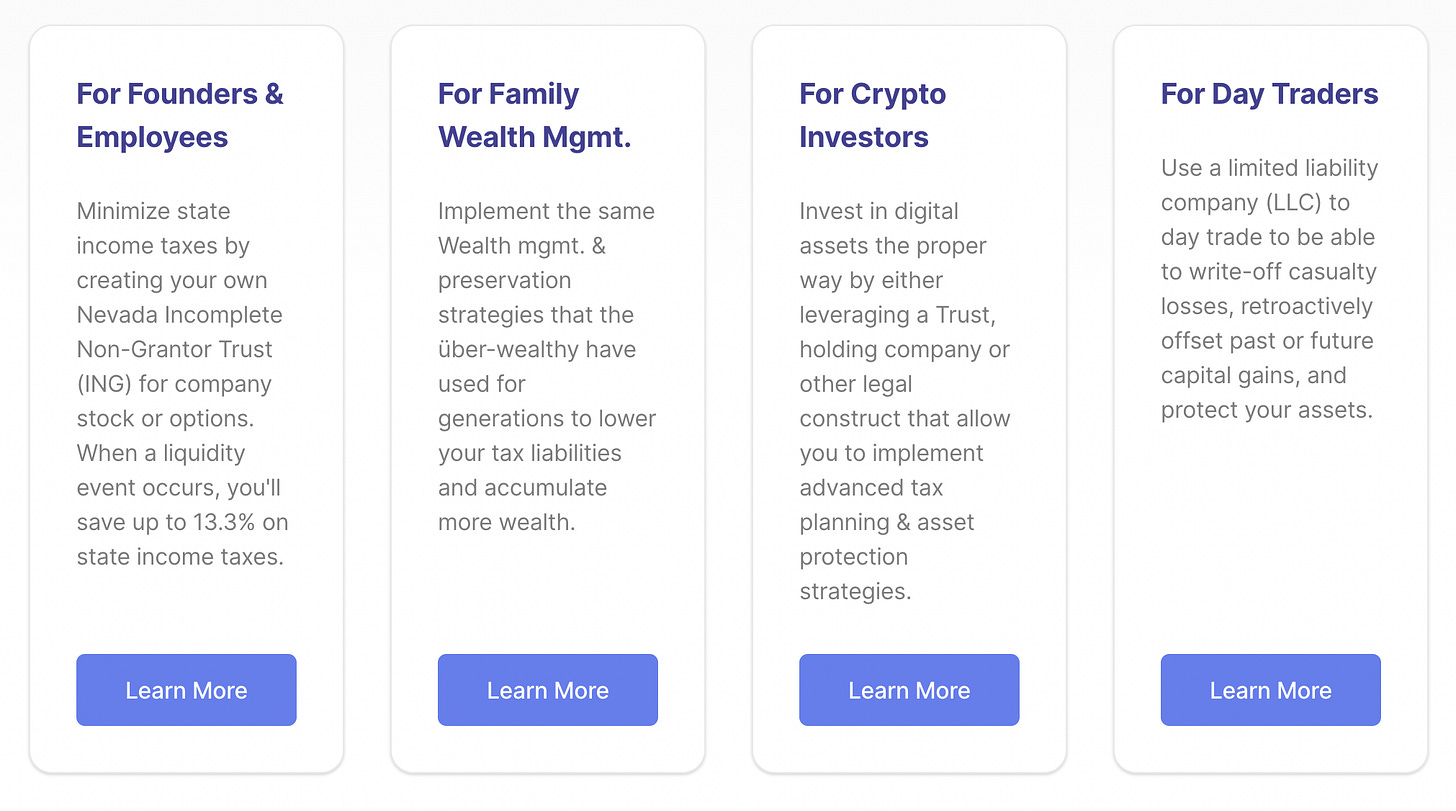Click Learn More under For Family Wealth Mgmt.
Image resolution: width=1456 pixels, height=811 pixels.
(547, 690)
